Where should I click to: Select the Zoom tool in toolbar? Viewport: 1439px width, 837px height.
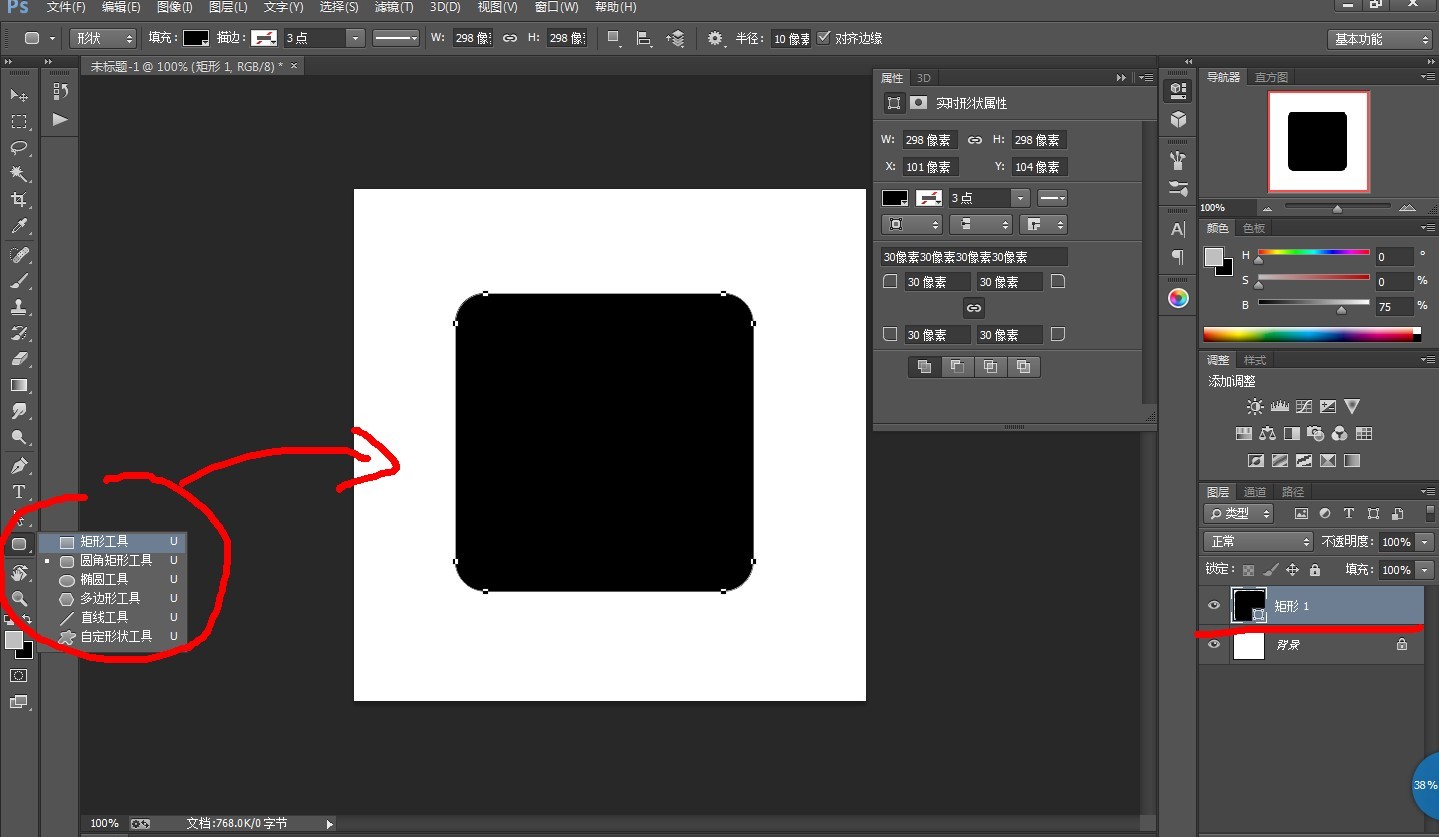(x=19, y=598)
